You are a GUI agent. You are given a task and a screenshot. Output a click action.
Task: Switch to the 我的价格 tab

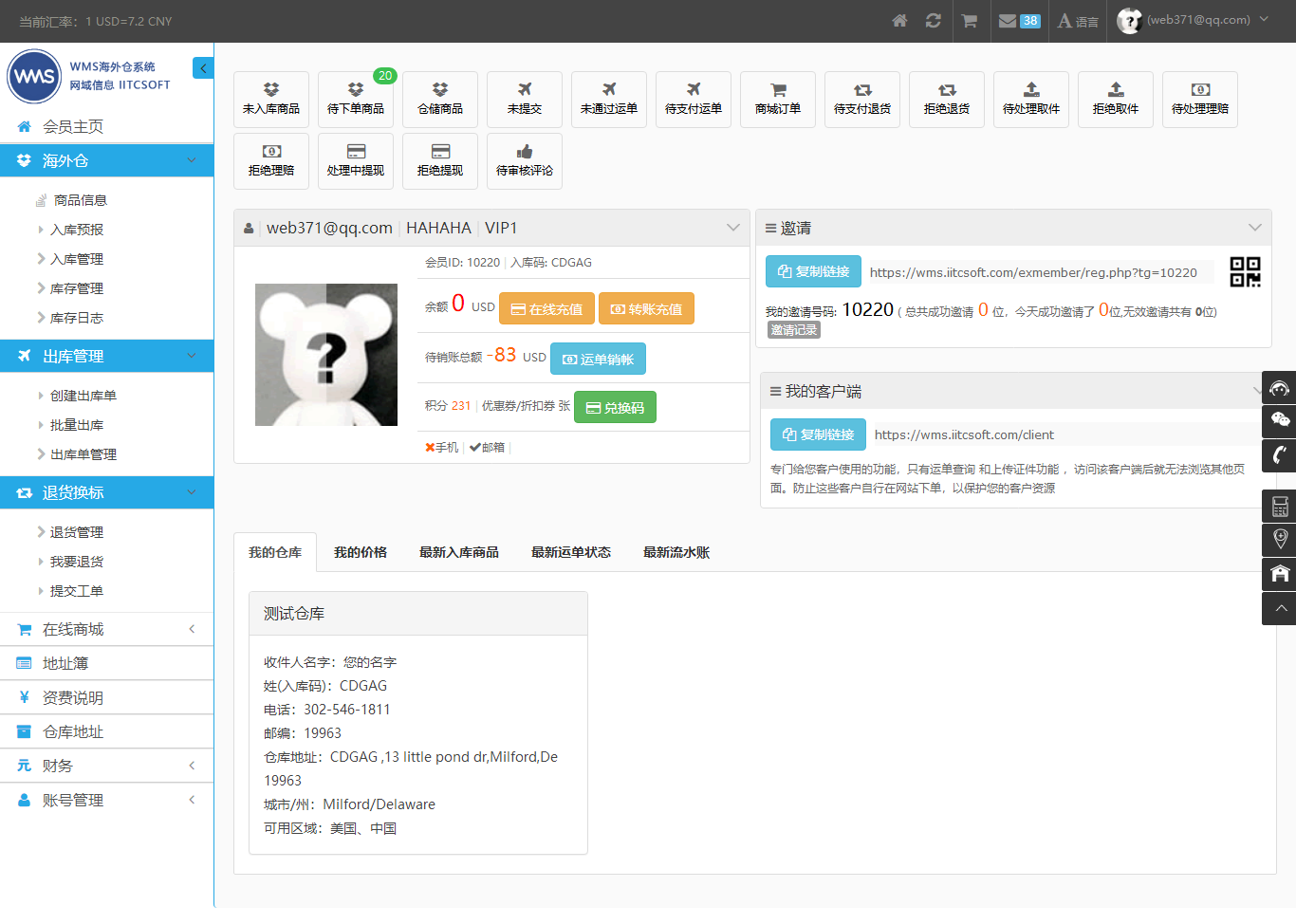pos(361,552)
